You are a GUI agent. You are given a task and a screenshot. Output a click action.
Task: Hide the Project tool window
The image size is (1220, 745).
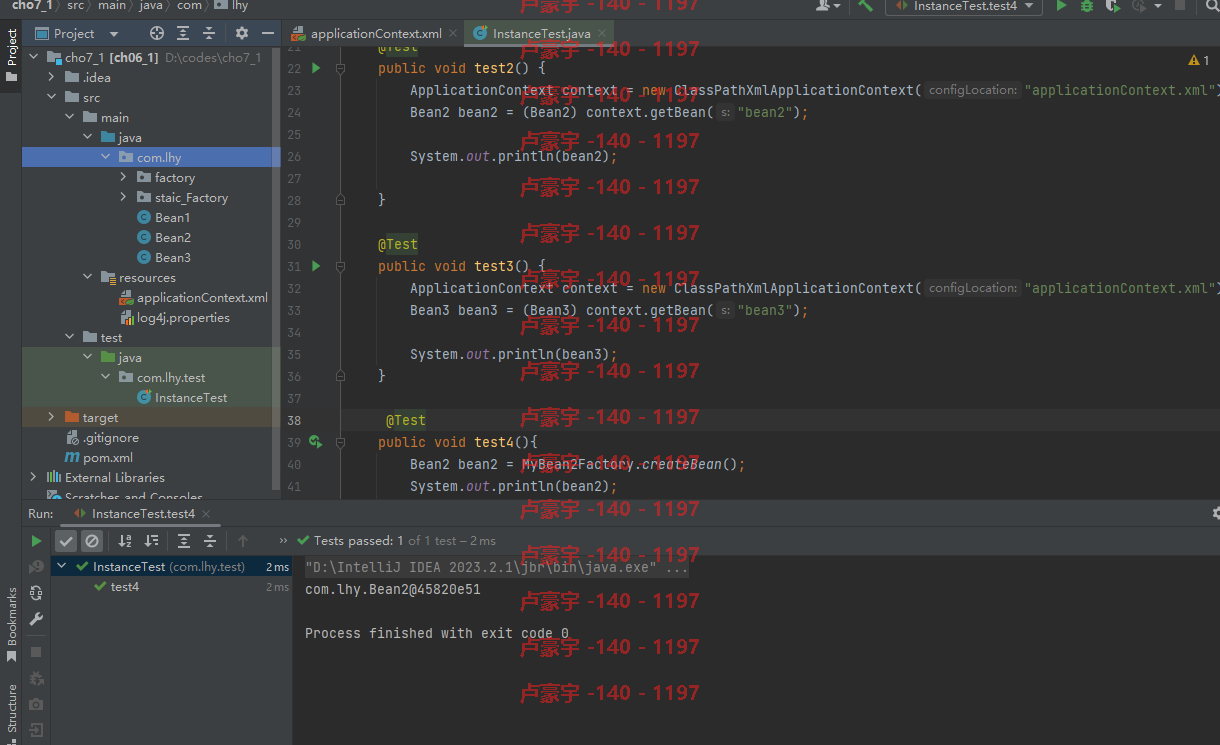[267, 33]
